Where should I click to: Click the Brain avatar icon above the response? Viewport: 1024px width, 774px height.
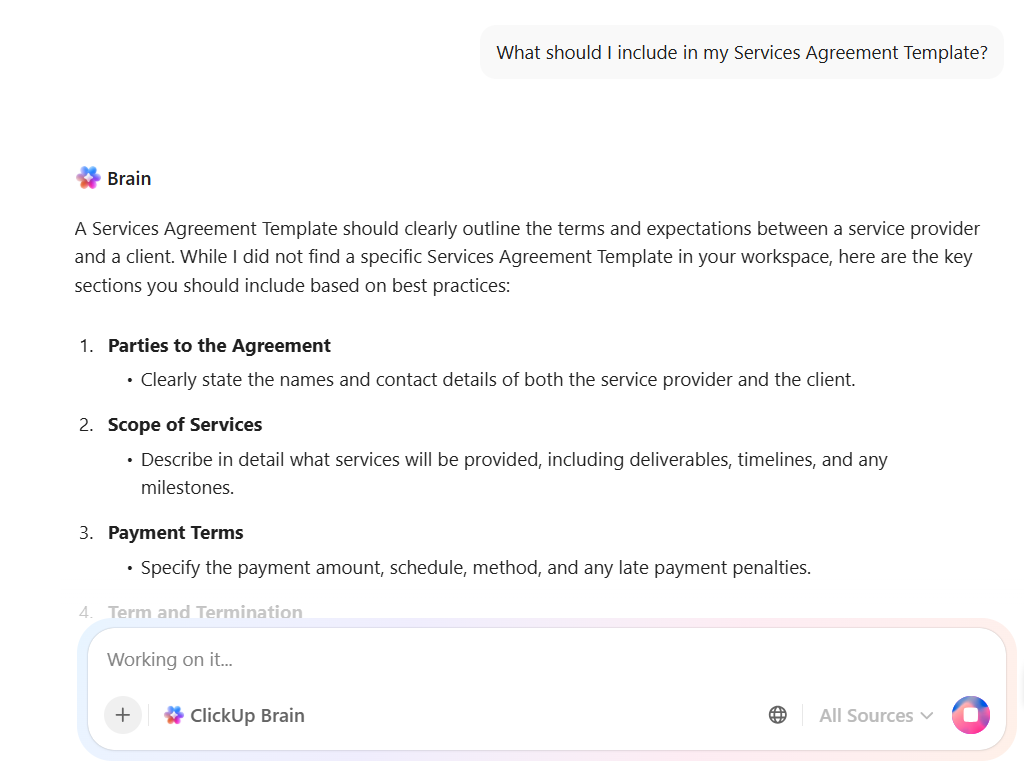(x=88, y=178)
